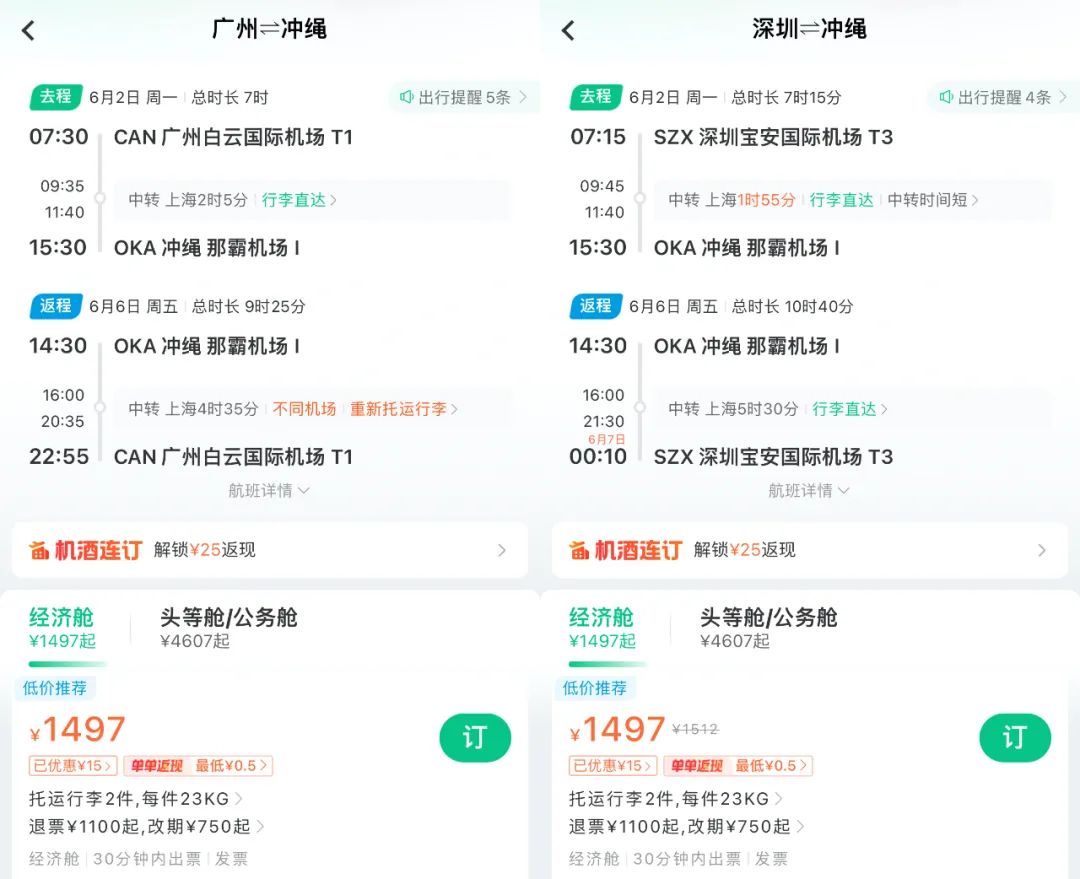View 上海2时5分 transfer details with 行李直达
This screenshot has width=1080, height=879.
(312, 200)
